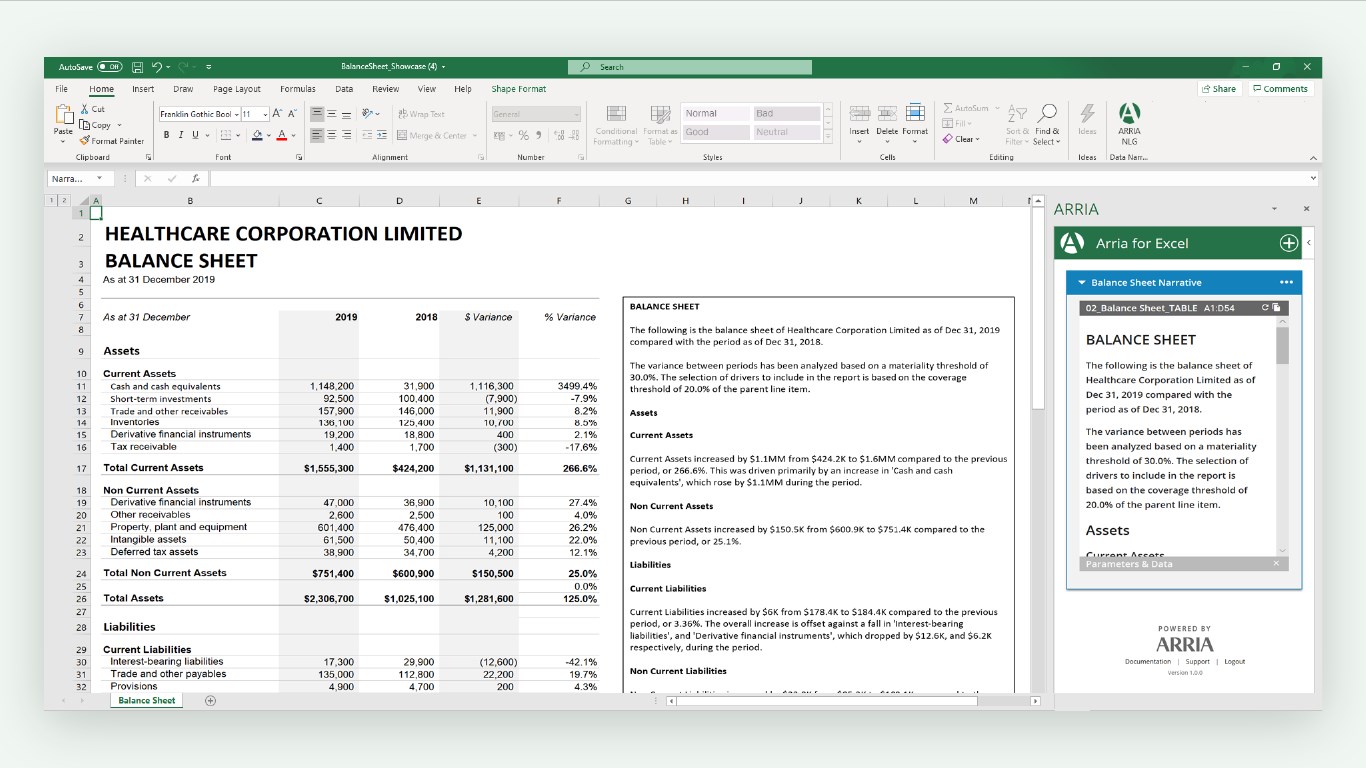Open the Page Layout tab
Image resolution: width=1366 pixels, height=768 pixels.
[x=237, y=89]
